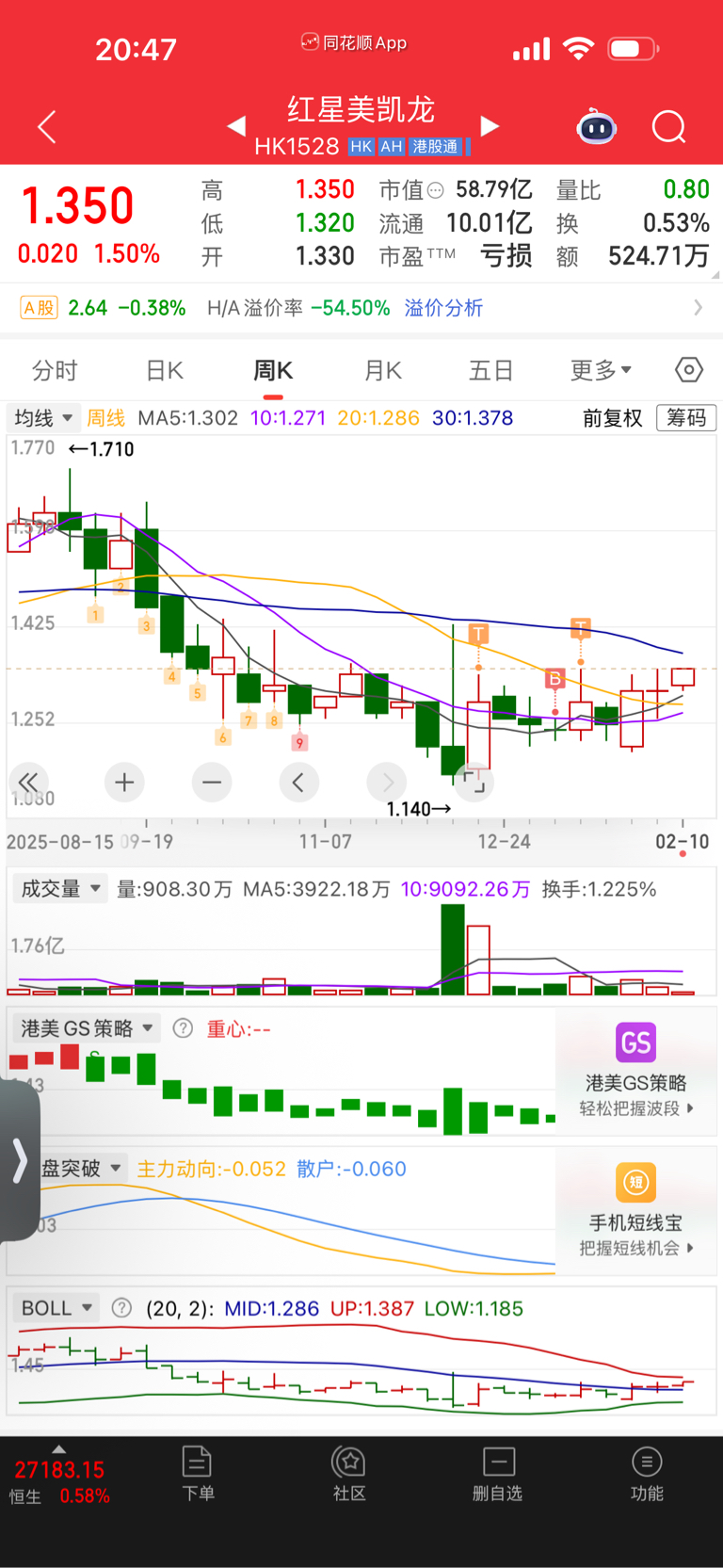This screenshot has height=1568, width=723.
Task: Open 溢价分析 link
Action: 443,308
